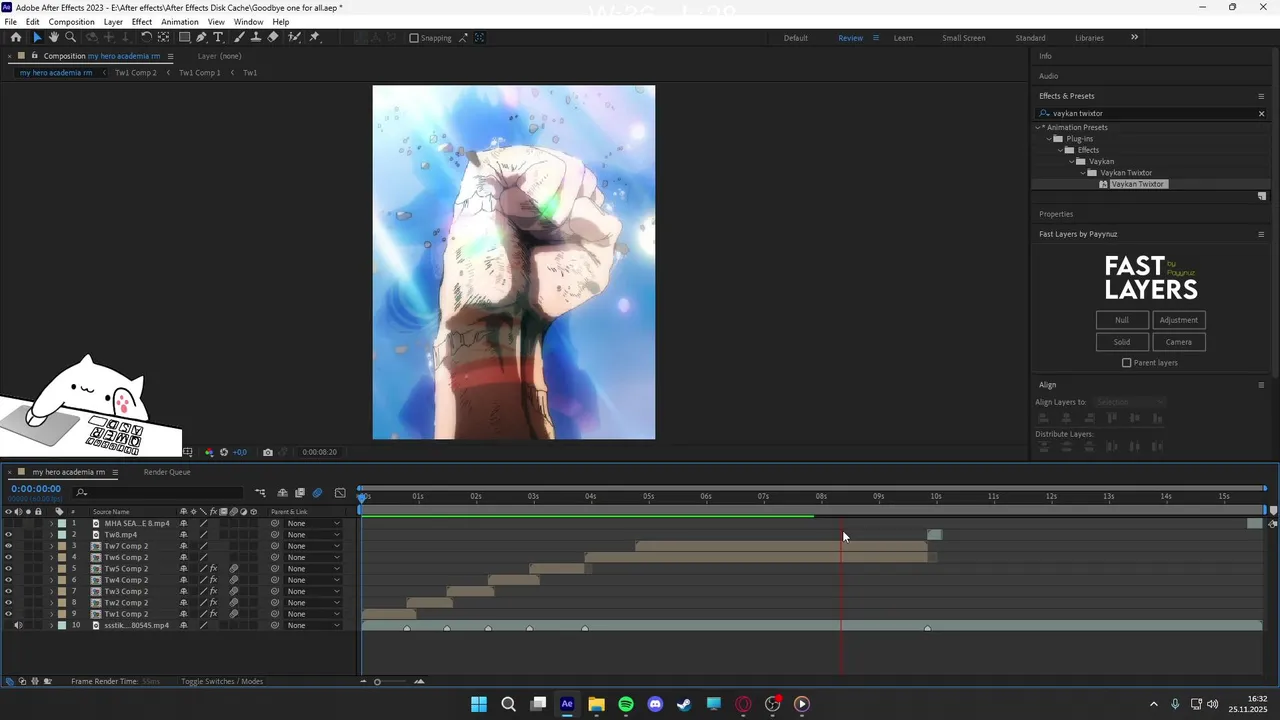
Task: Open the Align Layers to dropdown
Action: tap(1129, 402)
